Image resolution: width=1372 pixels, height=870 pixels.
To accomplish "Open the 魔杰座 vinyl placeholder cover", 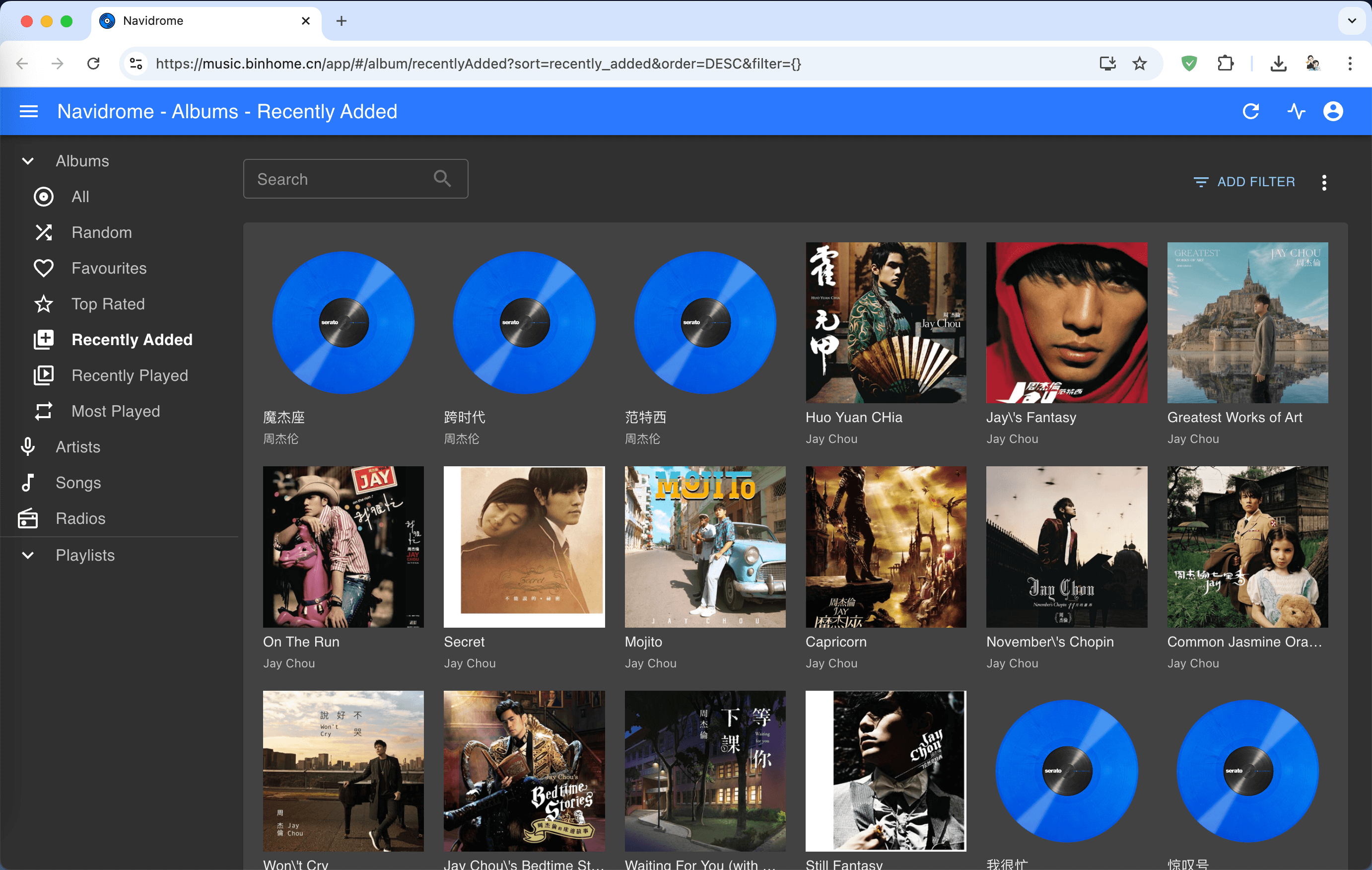I will pyautogui.click(x=343, y=323).
